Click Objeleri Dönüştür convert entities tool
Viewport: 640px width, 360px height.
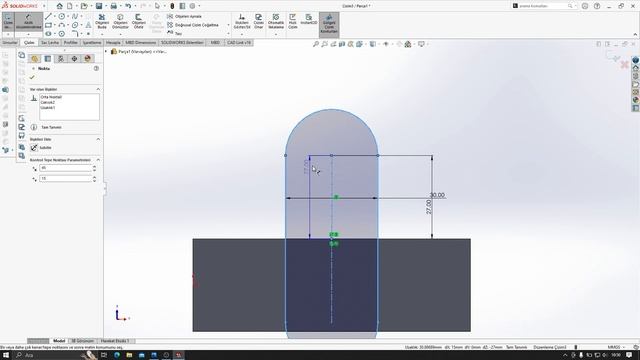(x=120, y=21)
